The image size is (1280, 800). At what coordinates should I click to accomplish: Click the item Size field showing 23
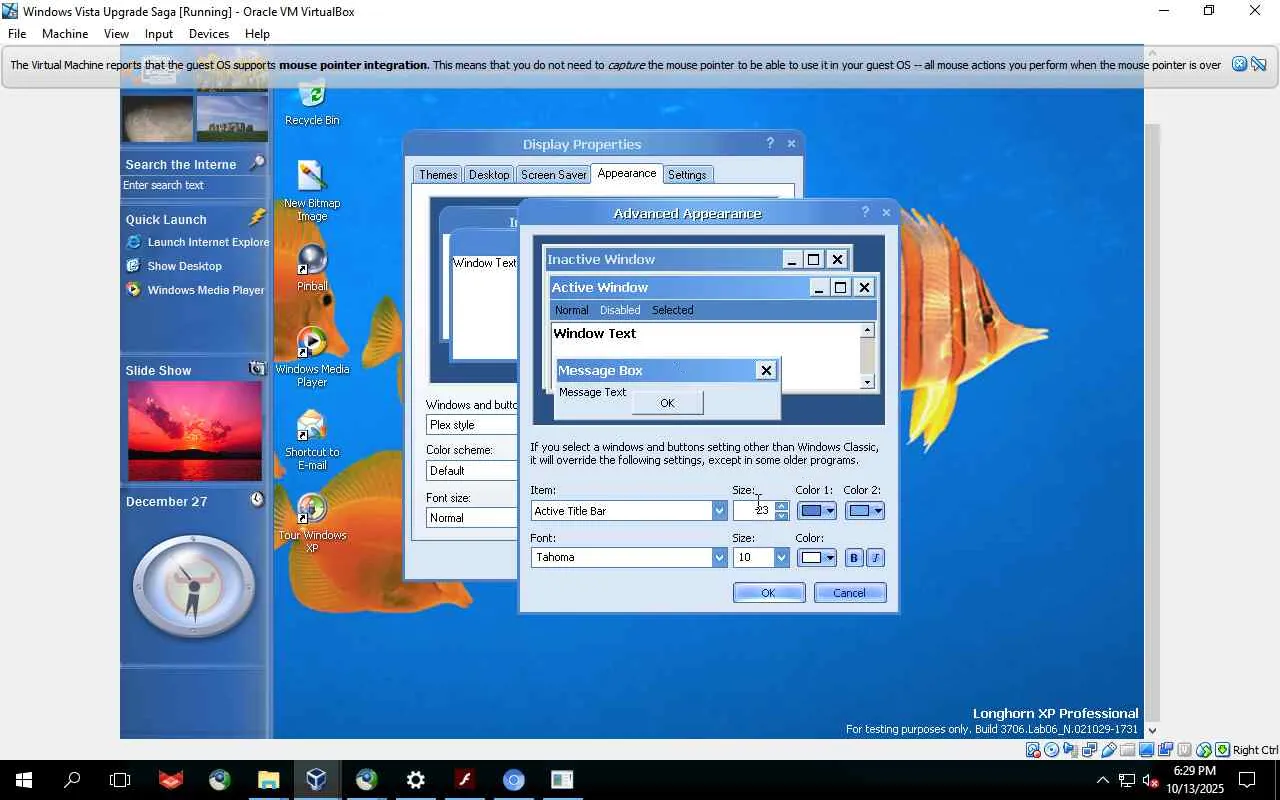pyautogui.click(x=754, y=511)
